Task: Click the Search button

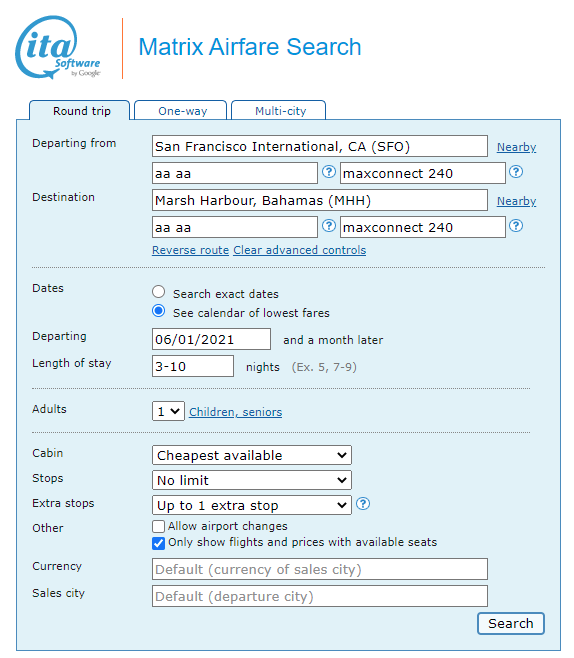Action: 511,624
